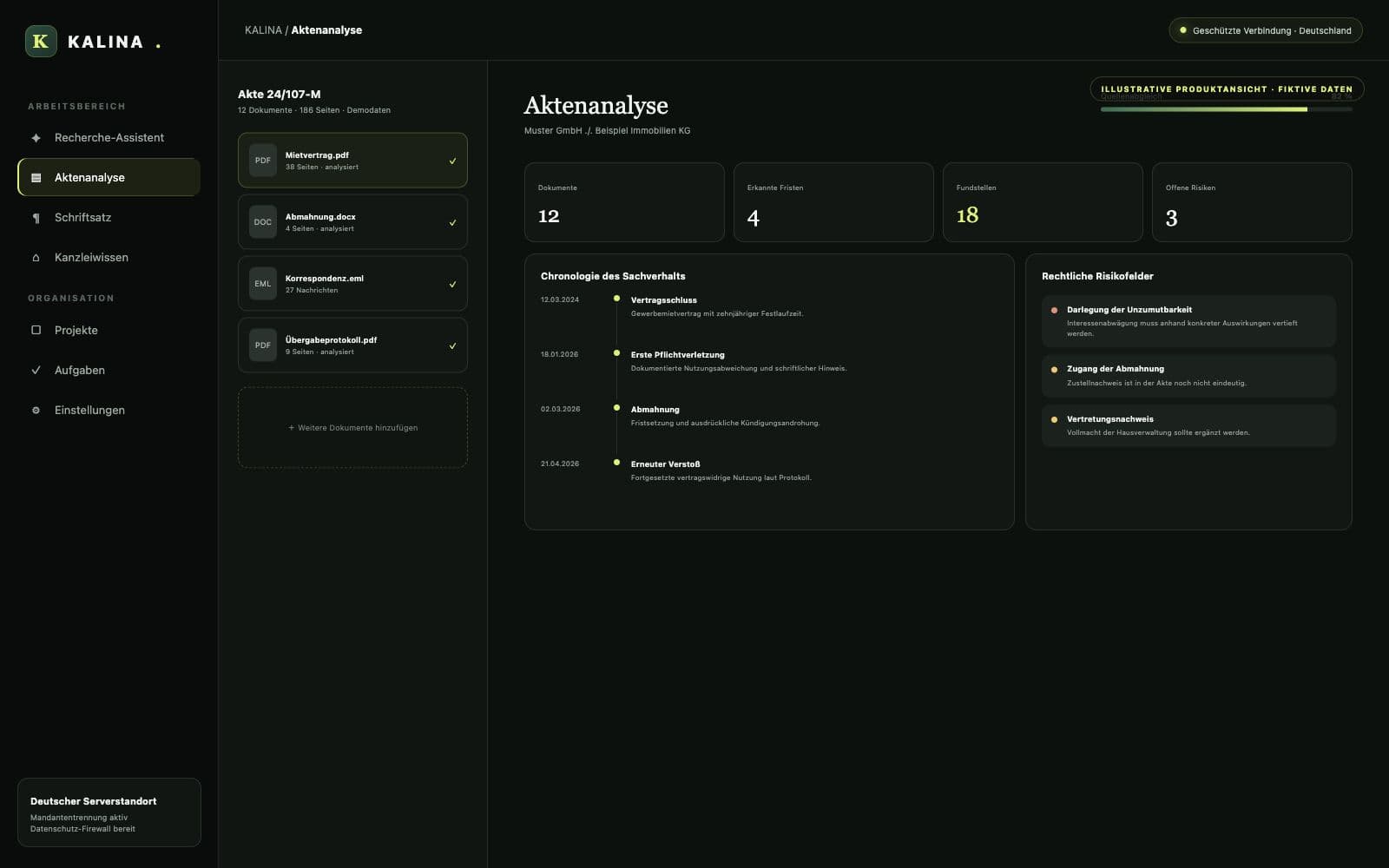Click the date 18.01.2026
Viewport: 1389px width, 868px height.
pos(560,354)
